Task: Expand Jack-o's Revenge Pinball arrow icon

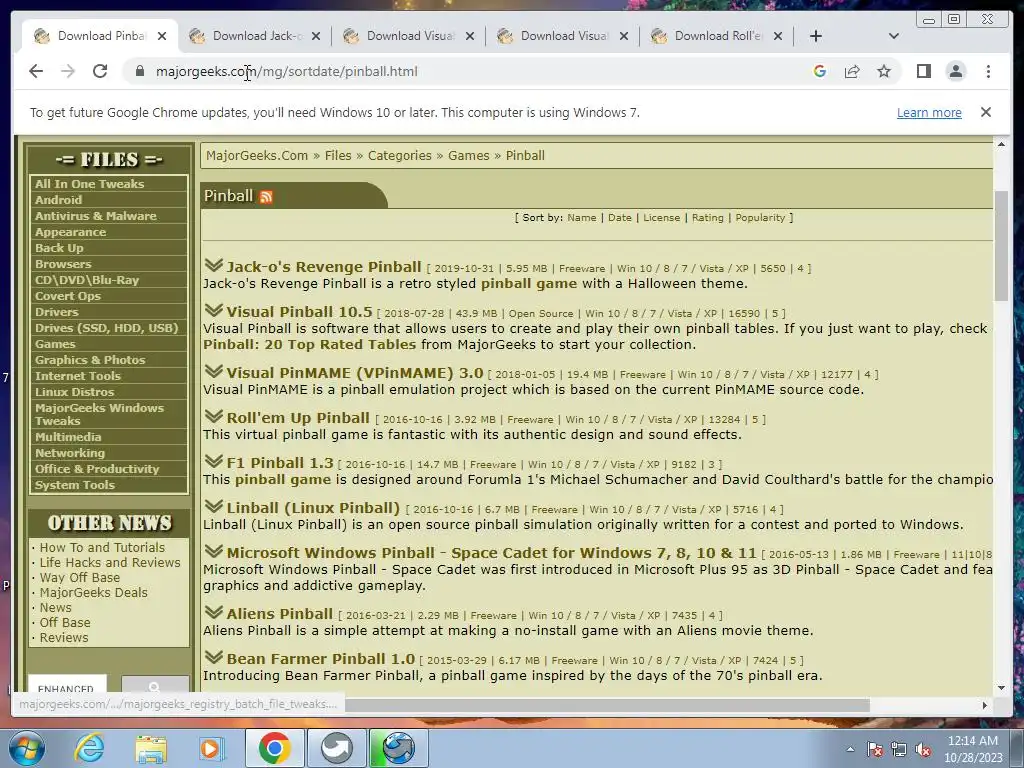Action: (213, 265)
